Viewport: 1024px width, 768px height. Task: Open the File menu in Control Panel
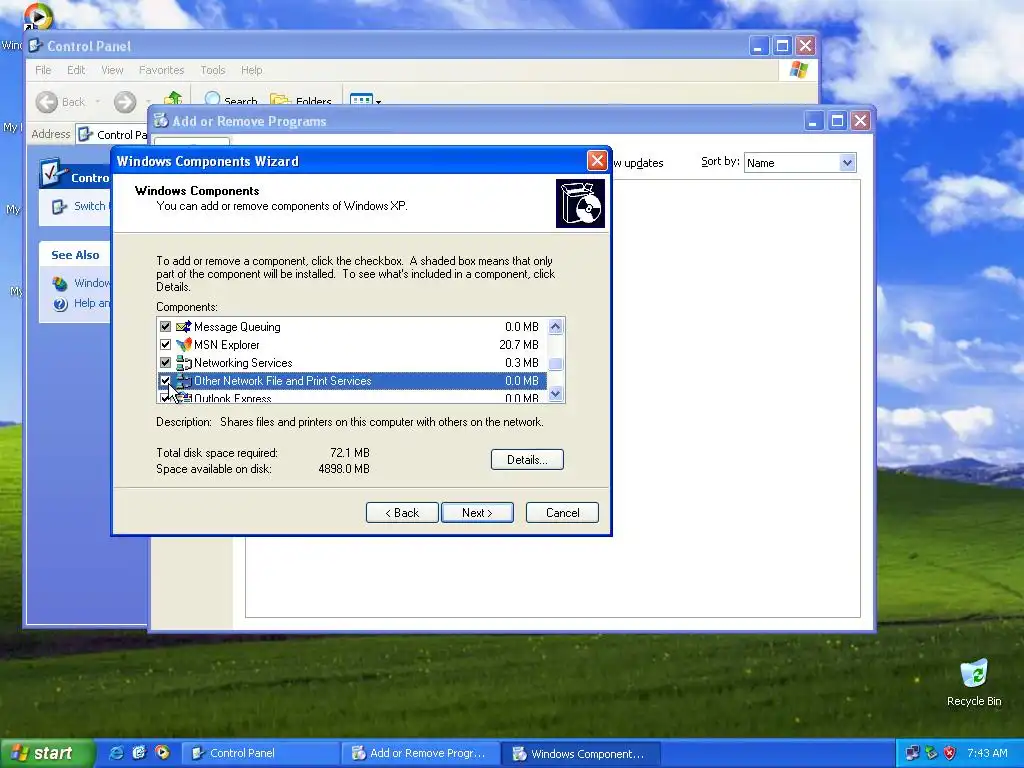point(43,70)
